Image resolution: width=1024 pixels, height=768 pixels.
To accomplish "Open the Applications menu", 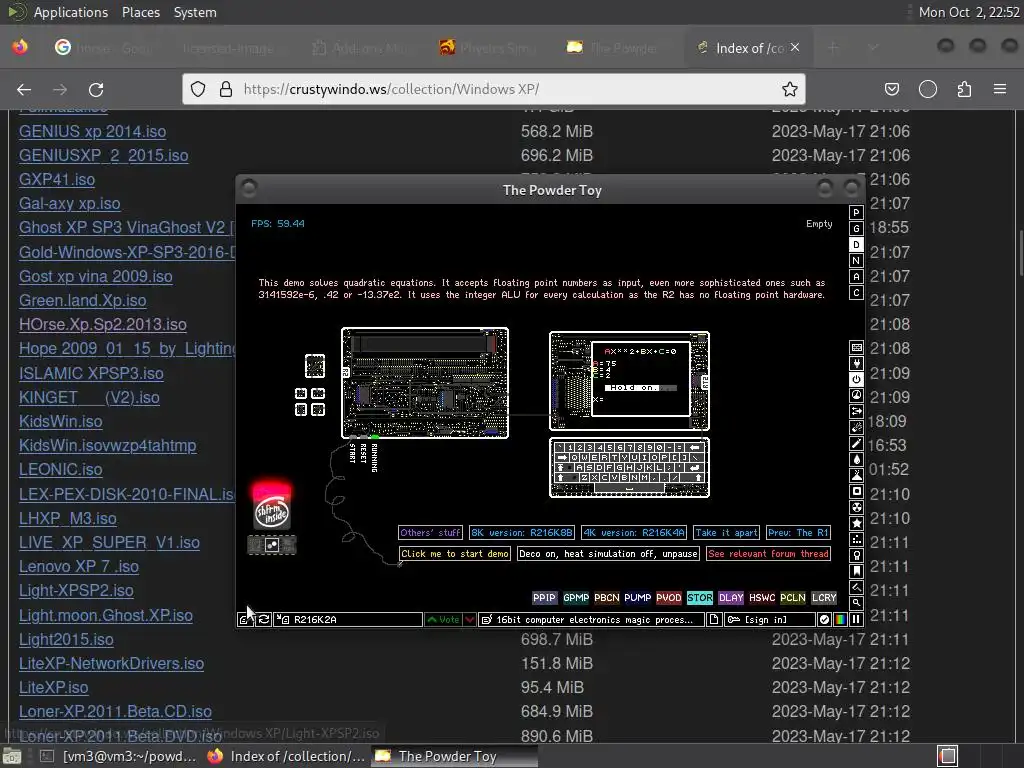I will click(71, 12).
